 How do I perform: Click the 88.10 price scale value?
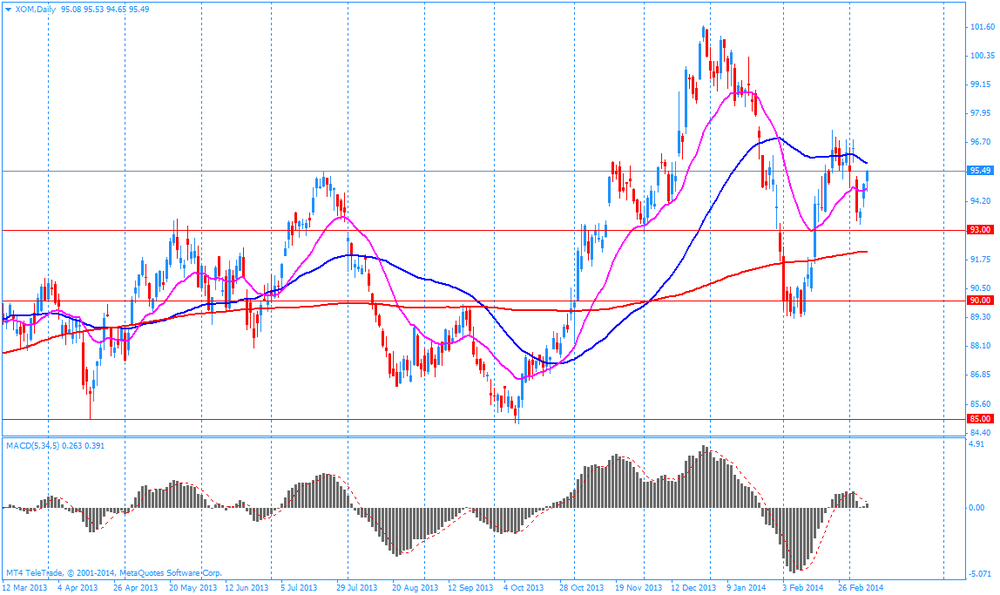tap(982, 346)
